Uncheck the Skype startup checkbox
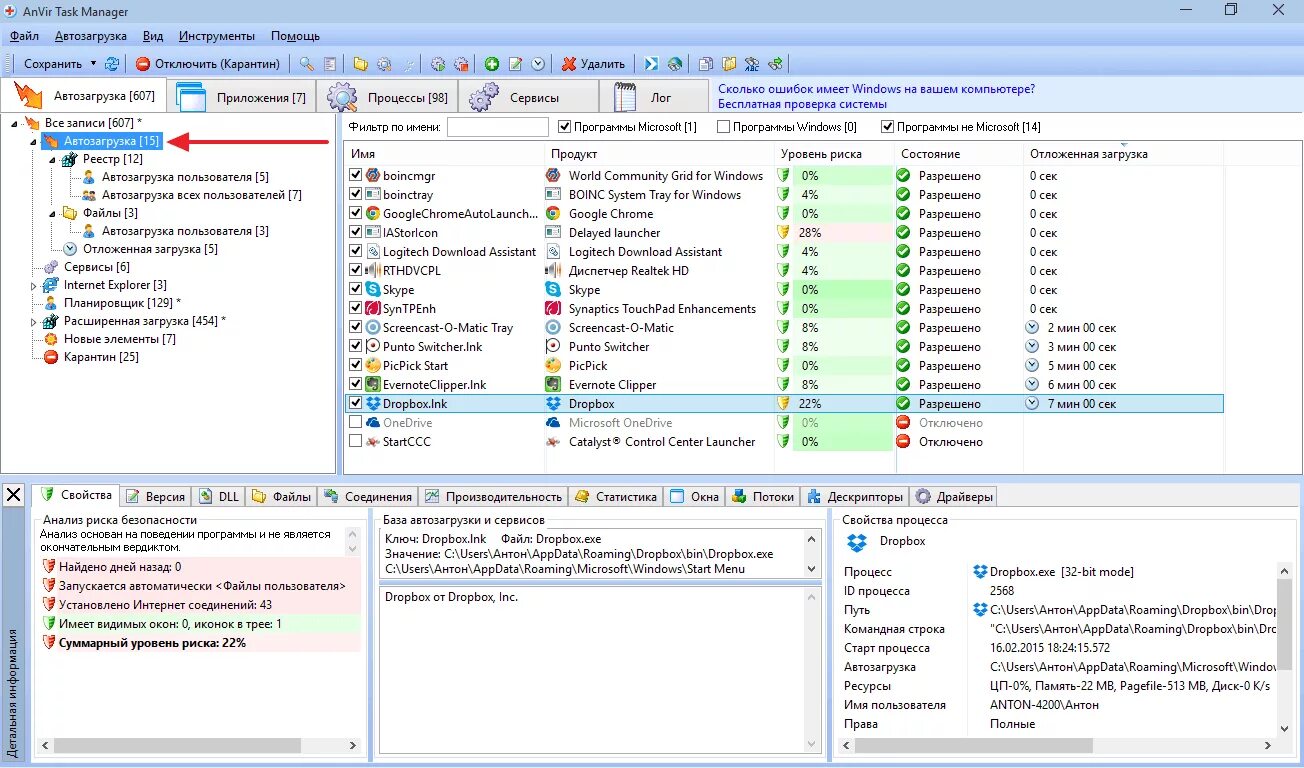The width and height of the screenshot is (1304, 768). point(356,290)
